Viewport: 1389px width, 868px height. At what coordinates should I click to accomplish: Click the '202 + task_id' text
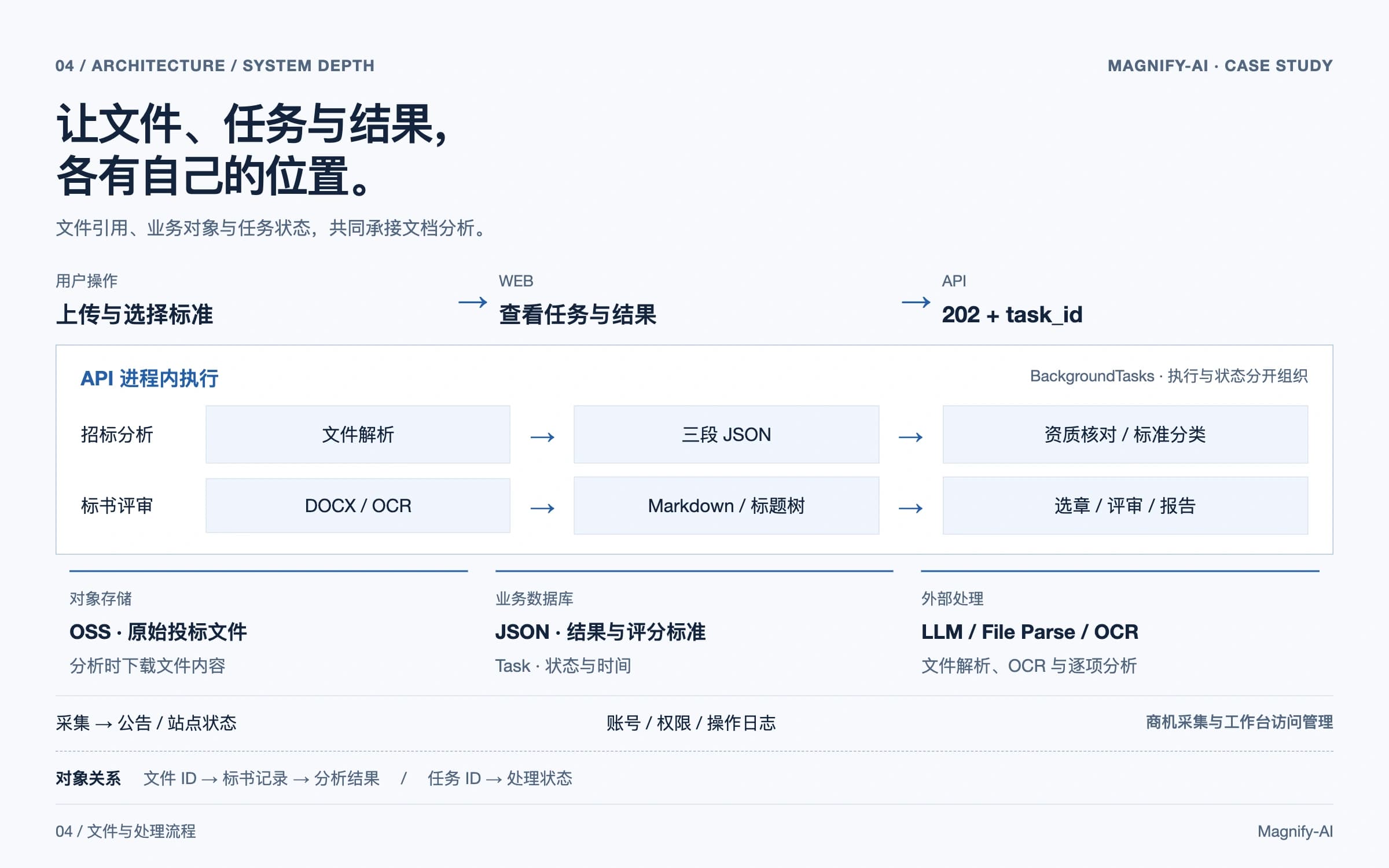click(x=1012, y=315)
